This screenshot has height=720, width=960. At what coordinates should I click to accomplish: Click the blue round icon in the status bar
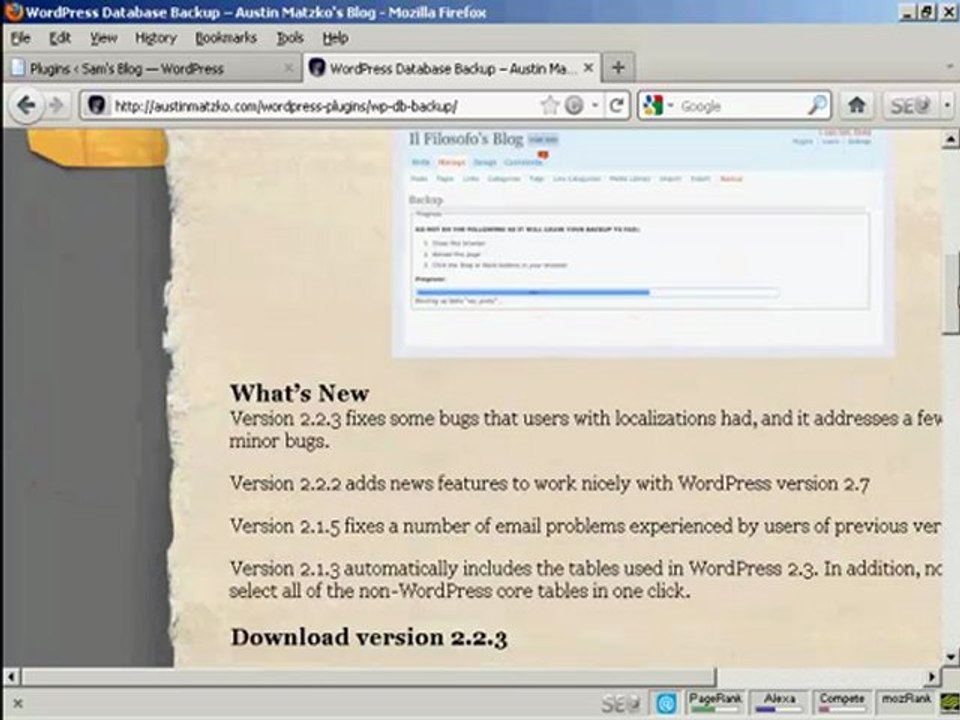tap(666, 703)
